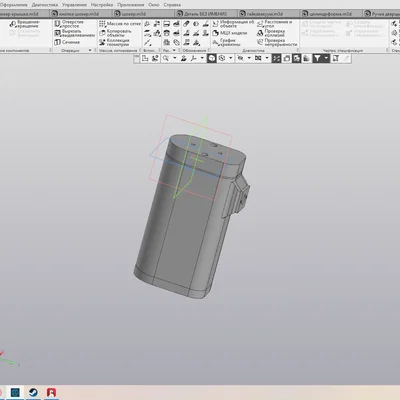Open the Диагностика menu
This screenshot has height=400, width=400.
45,5
